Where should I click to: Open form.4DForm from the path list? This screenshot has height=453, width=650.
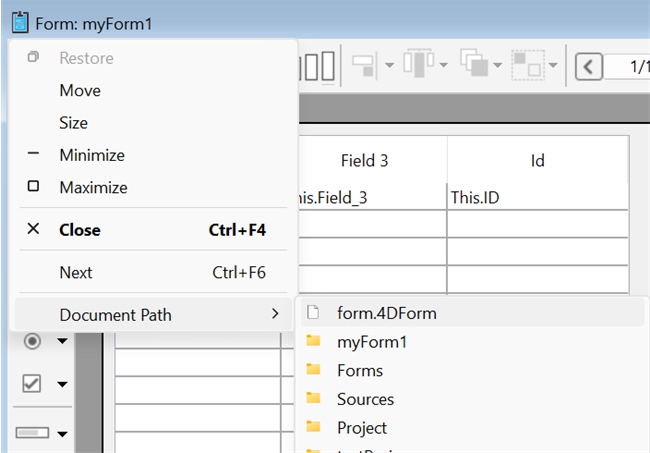pos(386,313)
